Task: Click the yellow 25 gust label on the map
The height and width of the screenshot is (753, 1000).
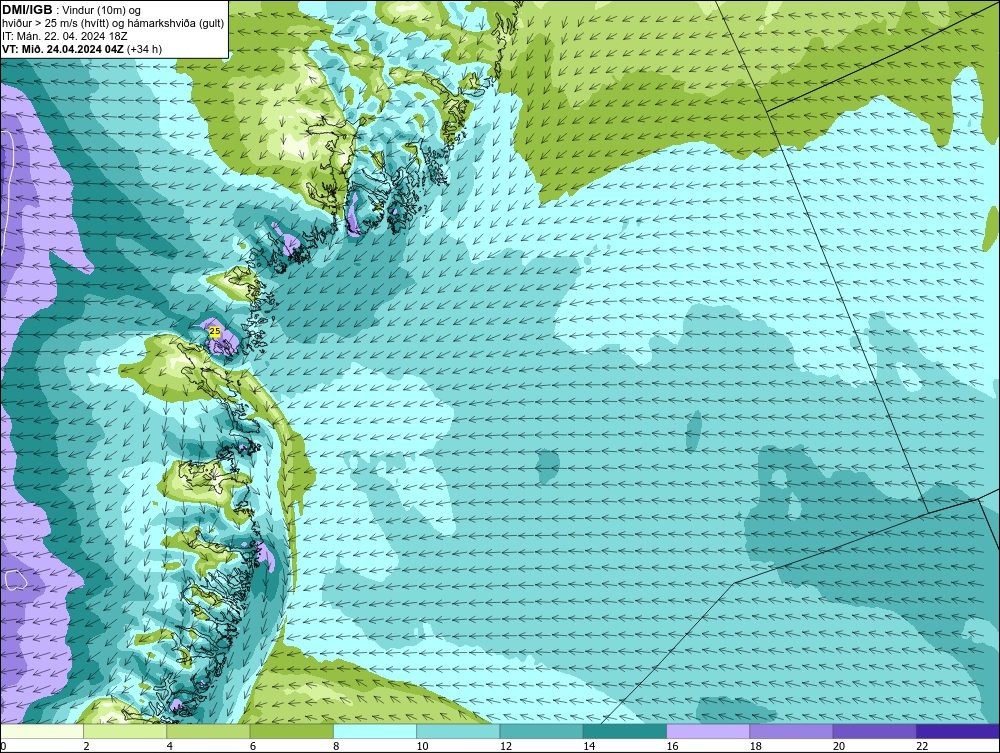Action: [x=215, y=332]
